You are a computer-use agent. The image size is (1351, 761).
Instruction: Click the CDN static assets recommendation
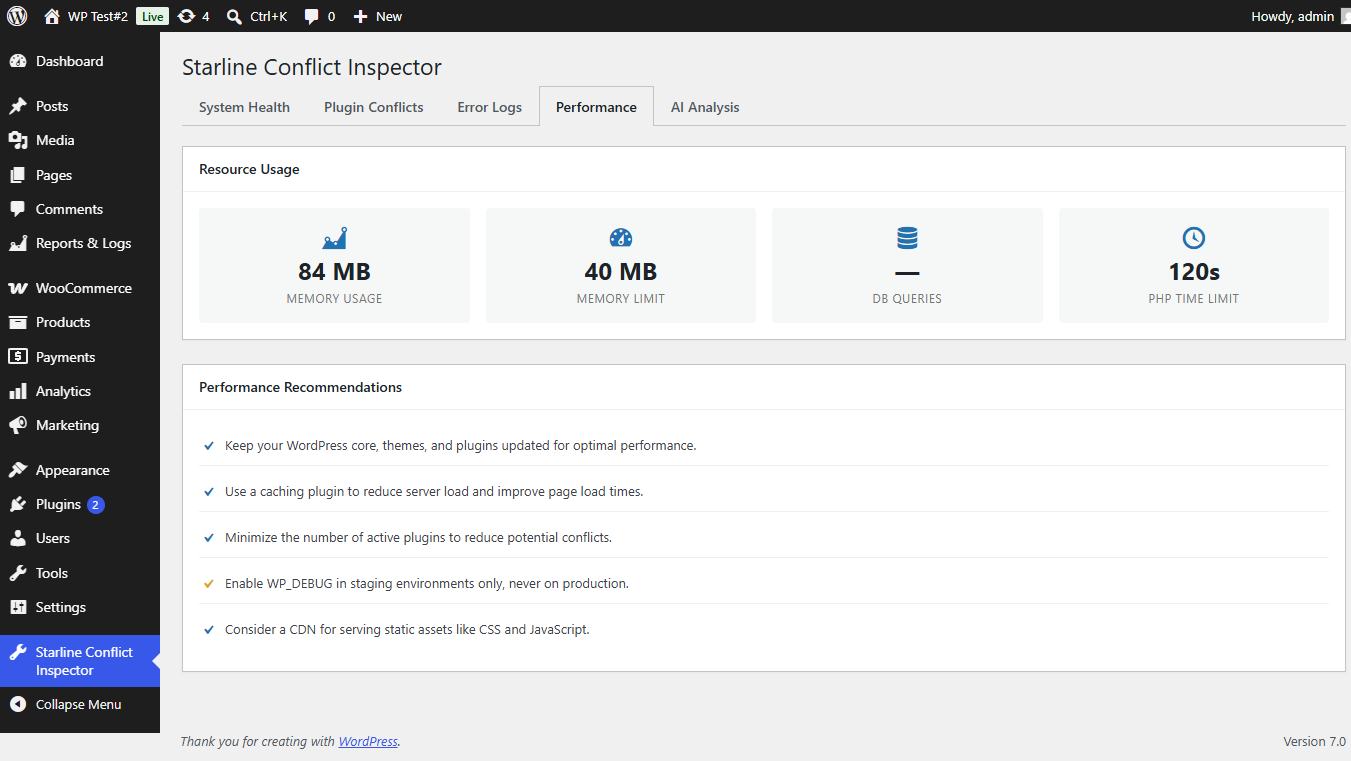point(407,629)
